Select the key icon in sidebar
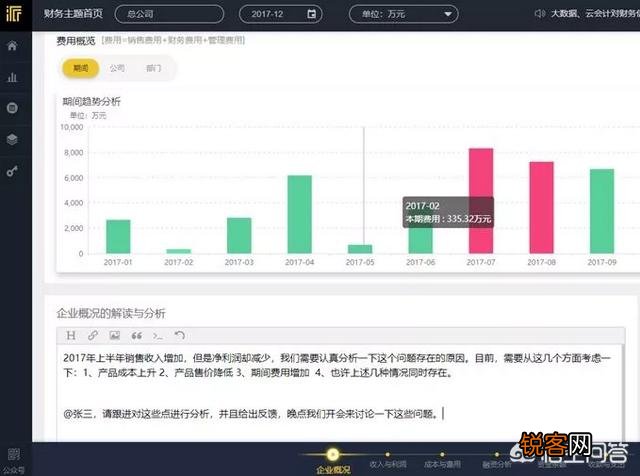The width and height of the screenshot is (640, 476). tap(12, 171)
